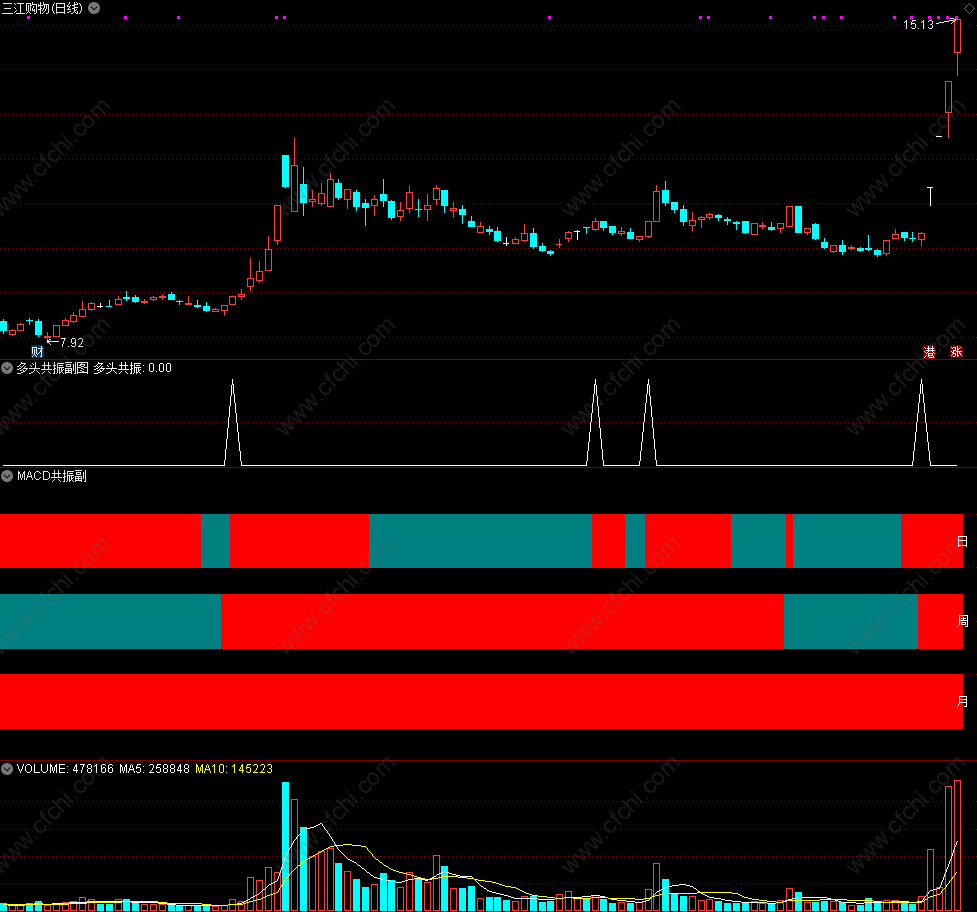The height and width of the screenshot is (912, 977).
Task: Click the red 涨 badge
Action: click(956, 352)
